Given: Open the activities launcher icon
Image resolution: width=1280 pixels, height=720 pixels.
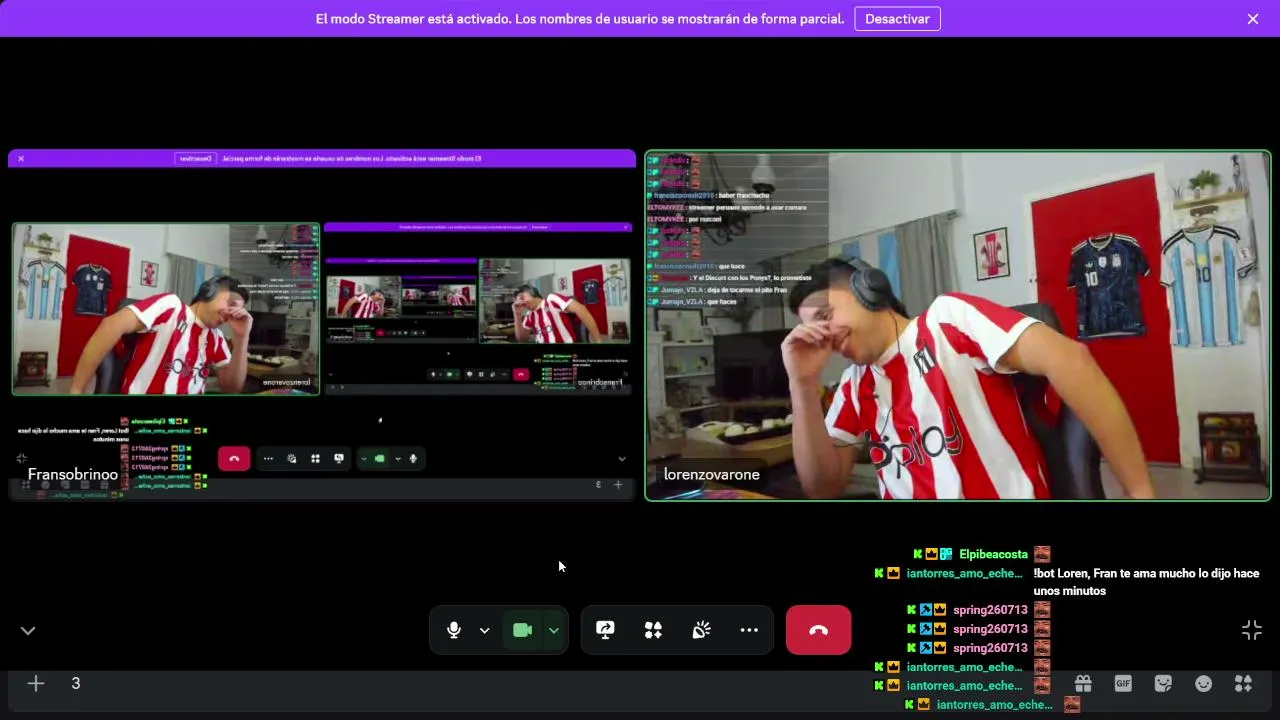Looking at the screenshot, I should (x=653, y=630).
